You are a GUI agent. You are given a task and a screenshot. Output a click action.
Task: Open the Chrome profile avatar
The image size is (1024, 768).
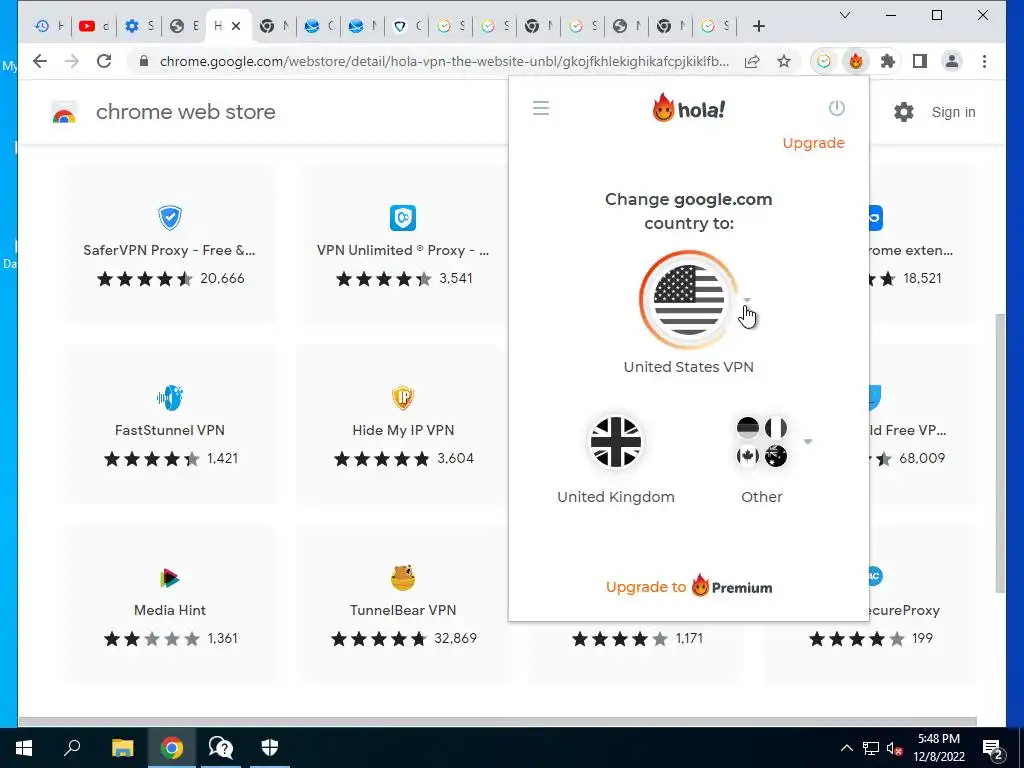[x=952, y=61]
